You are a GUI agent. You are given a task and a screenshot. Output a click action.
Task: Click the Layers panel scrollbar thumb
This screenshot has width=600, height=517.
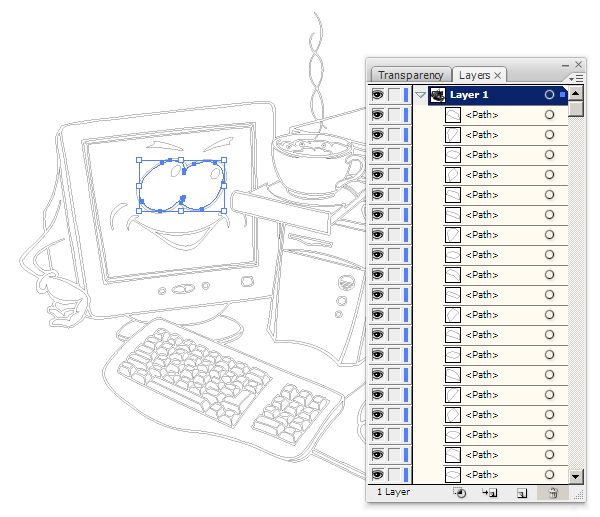coord(576,108)
